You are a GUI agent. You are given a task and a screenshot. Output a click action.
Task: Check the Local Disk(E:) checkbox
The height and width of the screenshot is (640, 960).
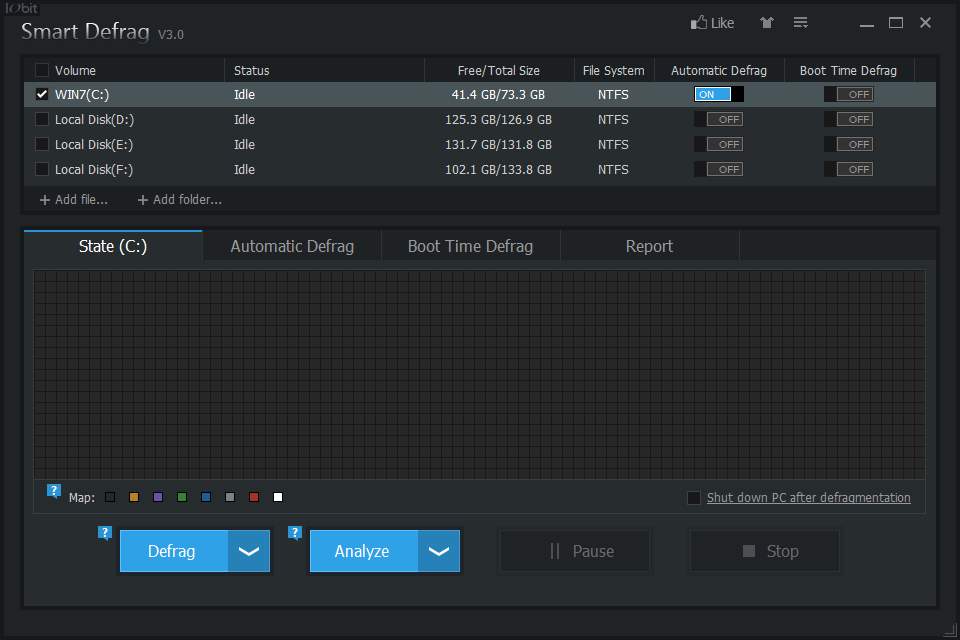pos(42,145)
